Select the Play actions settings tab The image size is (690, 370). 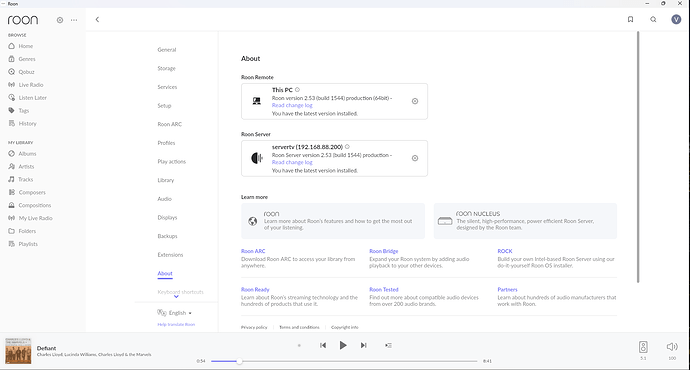click(x=172, y=161)
